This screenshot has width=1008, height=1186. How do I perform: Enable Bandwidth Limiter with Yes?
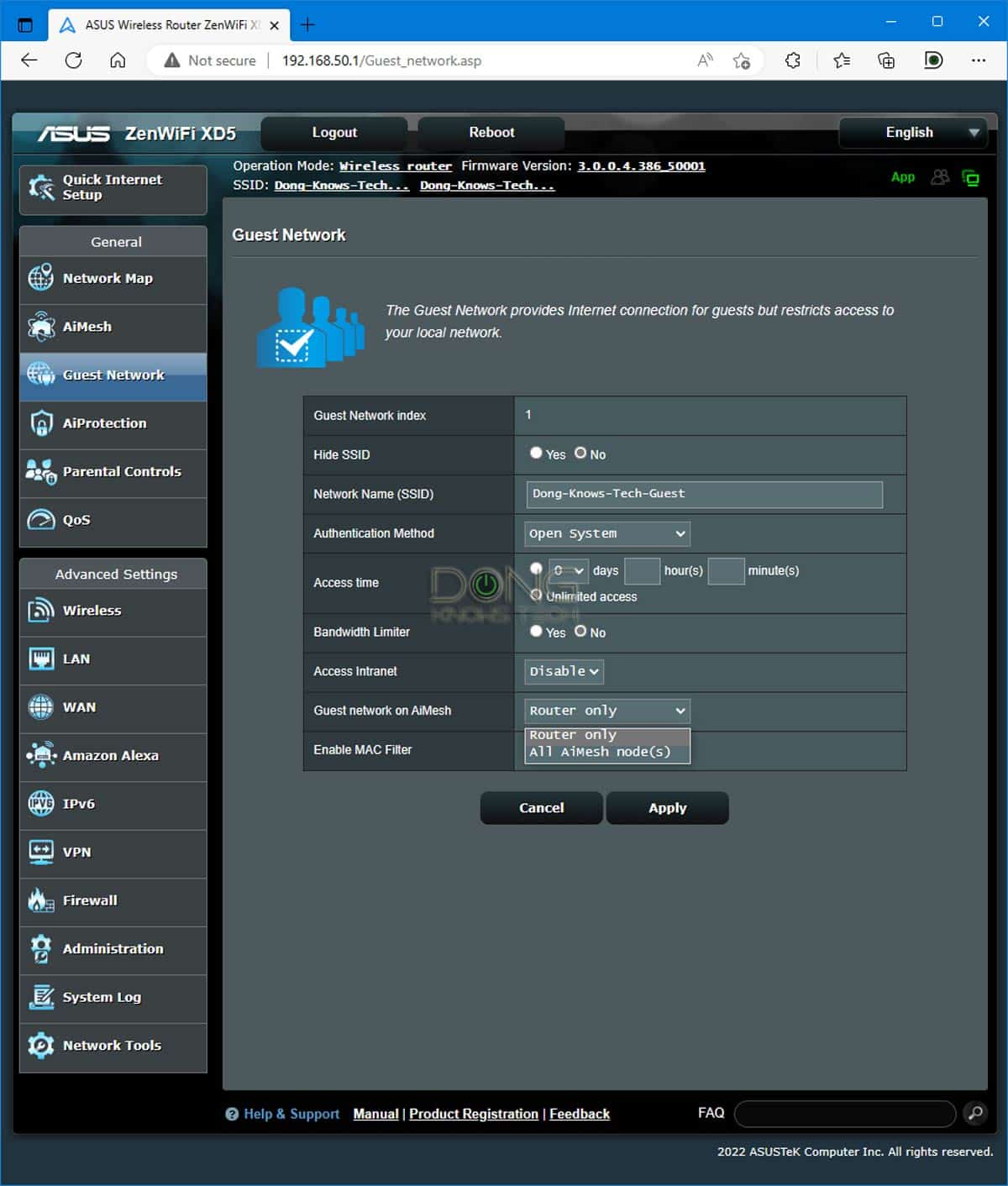tap(536, 631)
